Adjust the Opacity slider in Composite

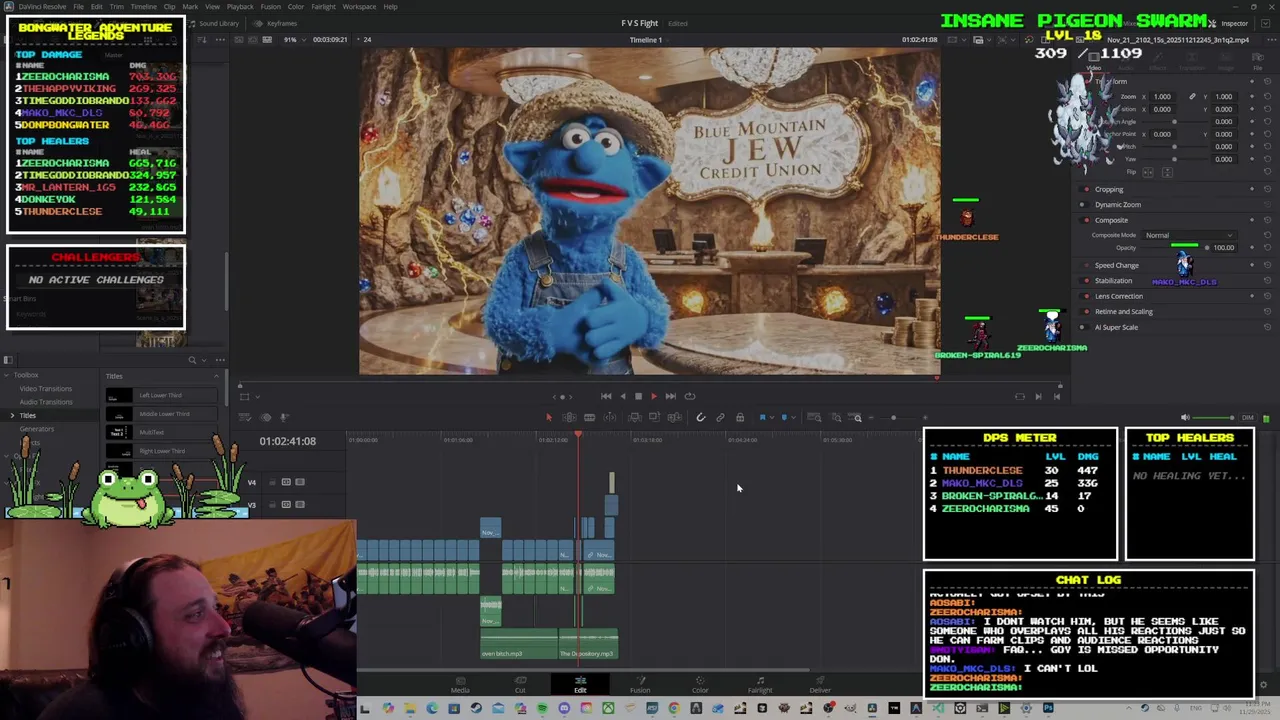(x=1175, y=247)
